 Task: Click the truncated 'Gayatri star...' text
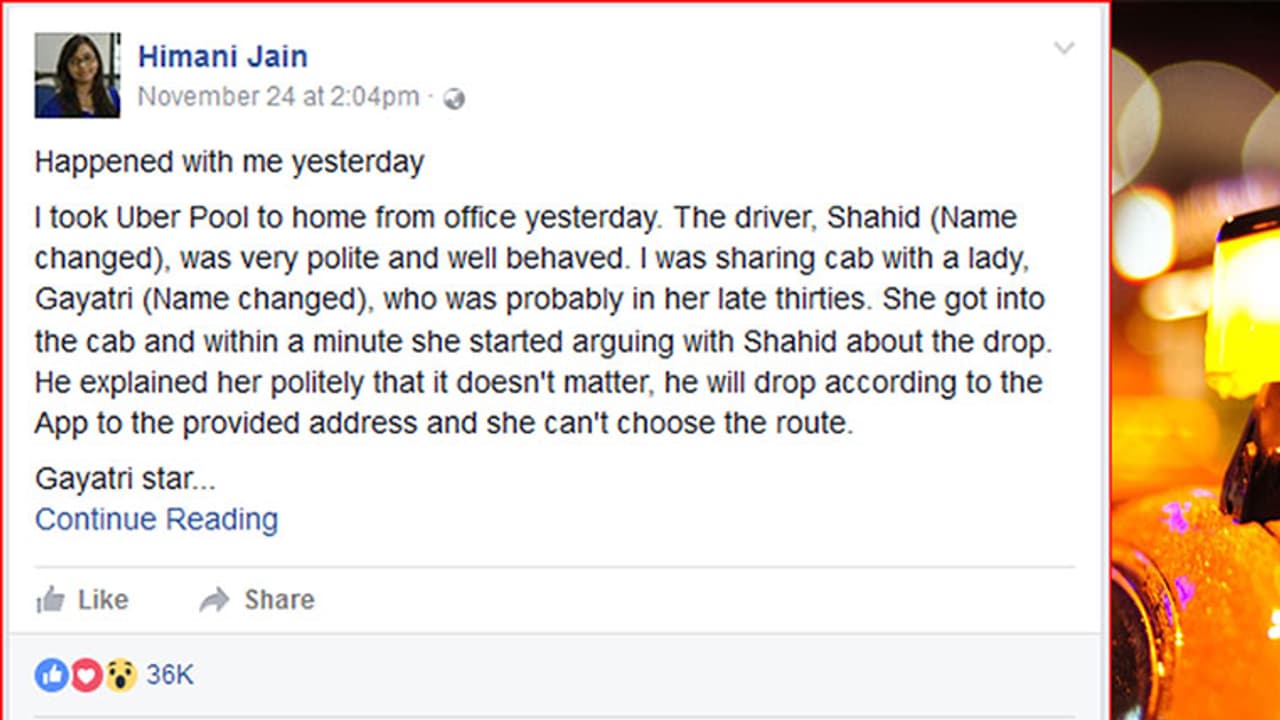point(125,479)
